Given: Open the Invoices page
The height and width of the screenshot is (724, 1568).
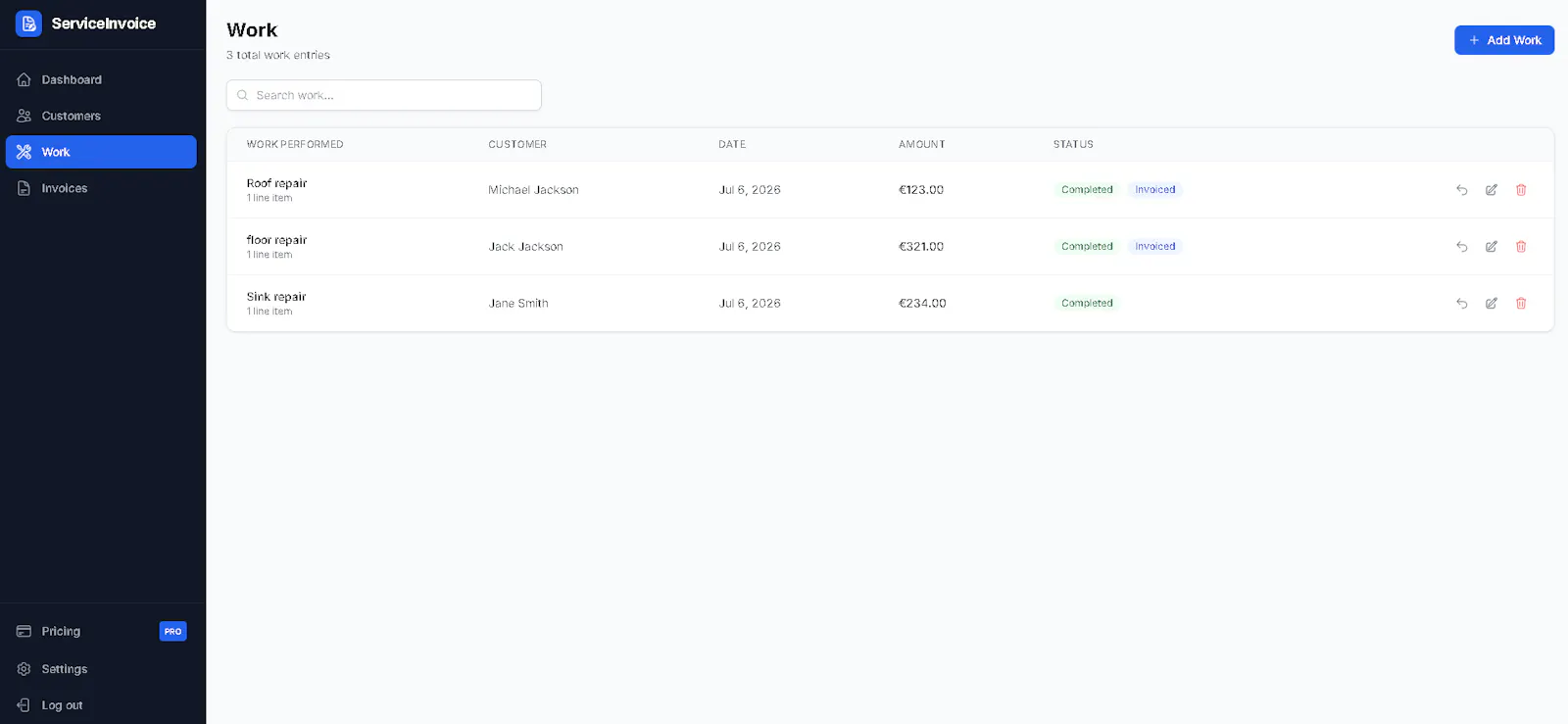Looking at the screenshot, I should coord(101,188).
